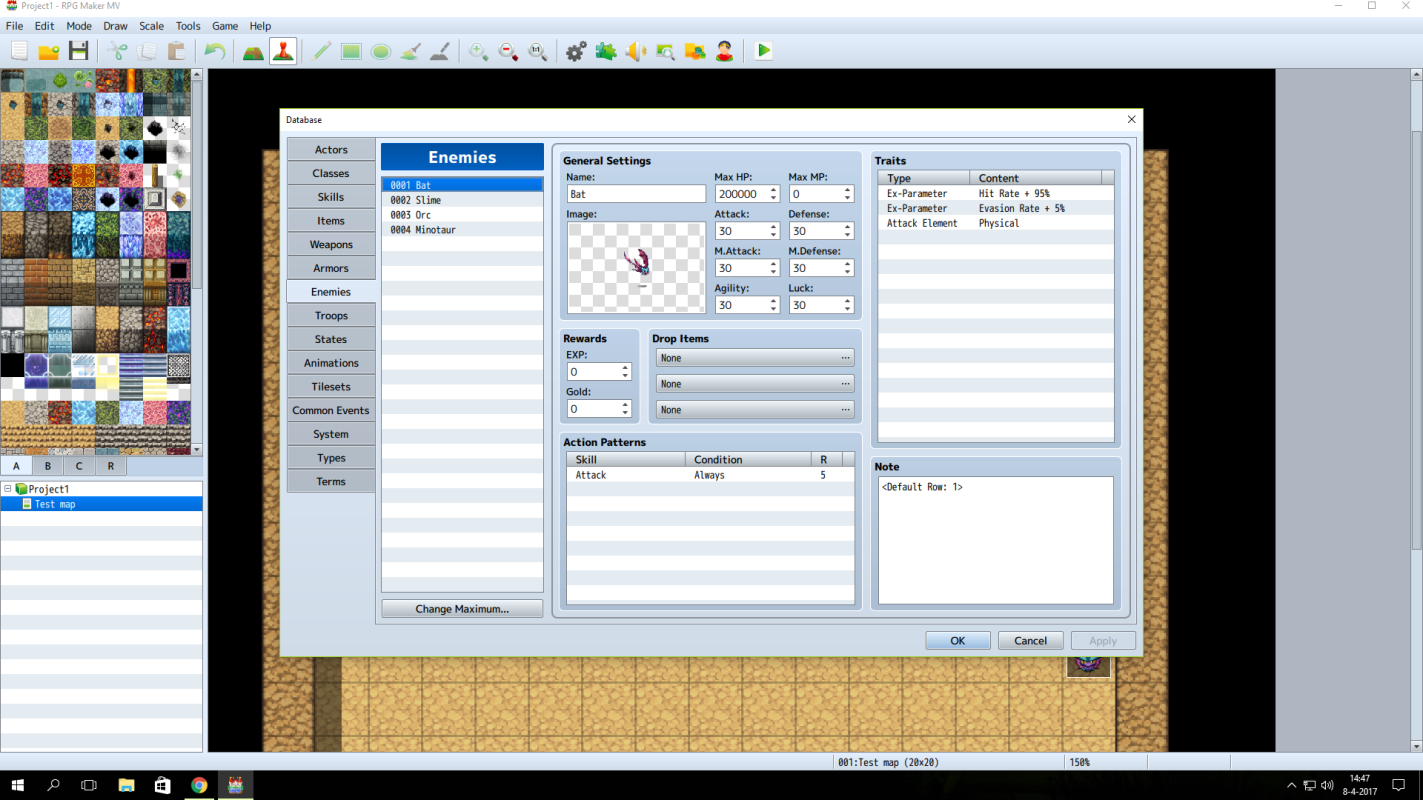Select the Hit Rate + 95% trait row
Viewport: 1423px width, 800px height.
click(996, 193)
